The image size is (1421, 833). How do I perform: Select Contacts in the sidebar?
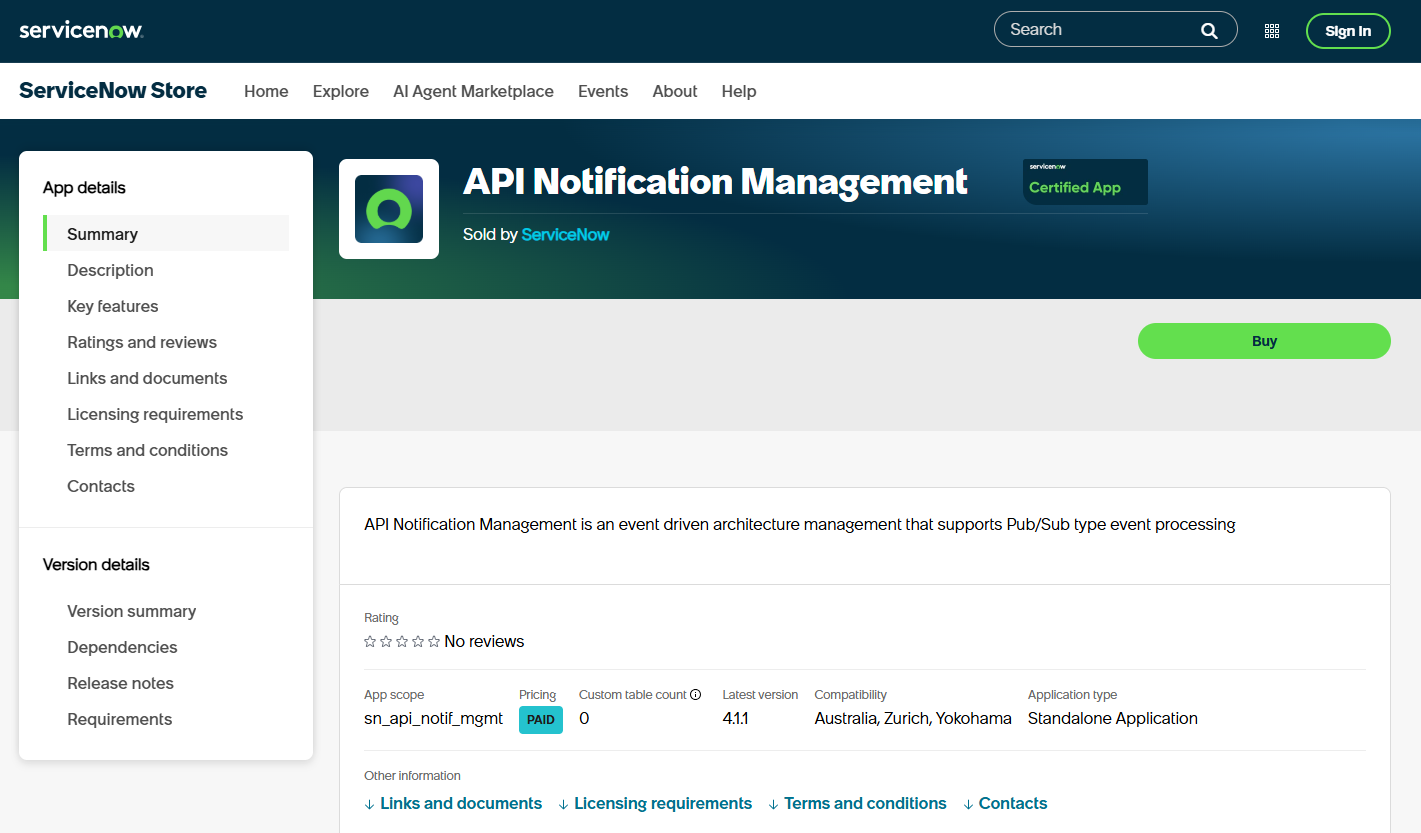[101, 486]
